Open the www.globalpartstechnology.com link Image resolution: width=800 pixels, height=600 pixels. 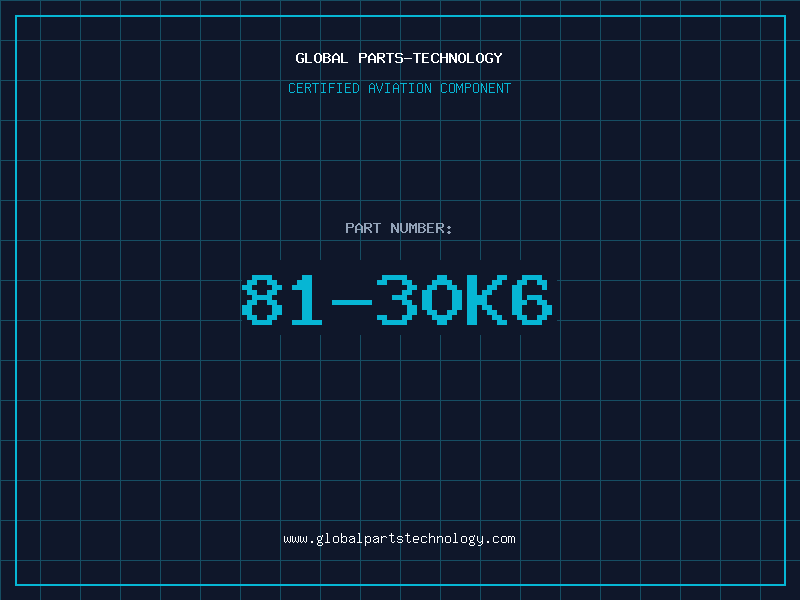click(399, 539)
